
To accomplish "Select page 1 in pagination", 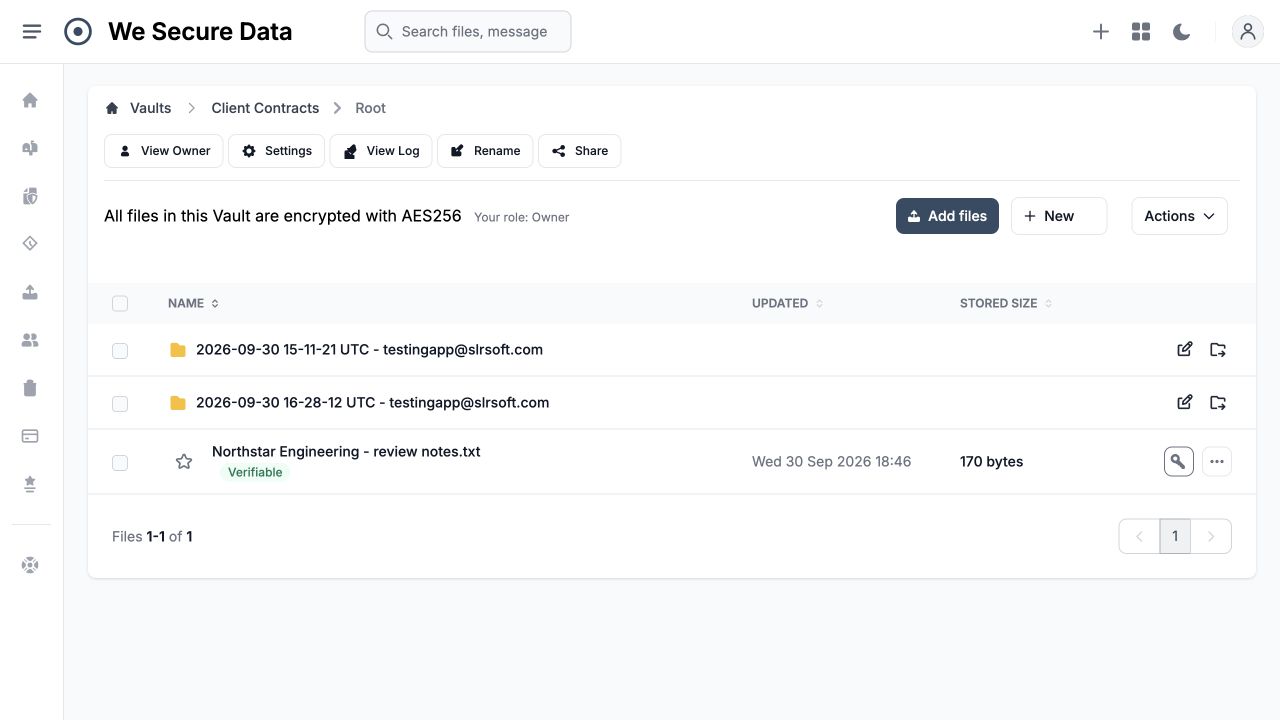I will 1175,536.
